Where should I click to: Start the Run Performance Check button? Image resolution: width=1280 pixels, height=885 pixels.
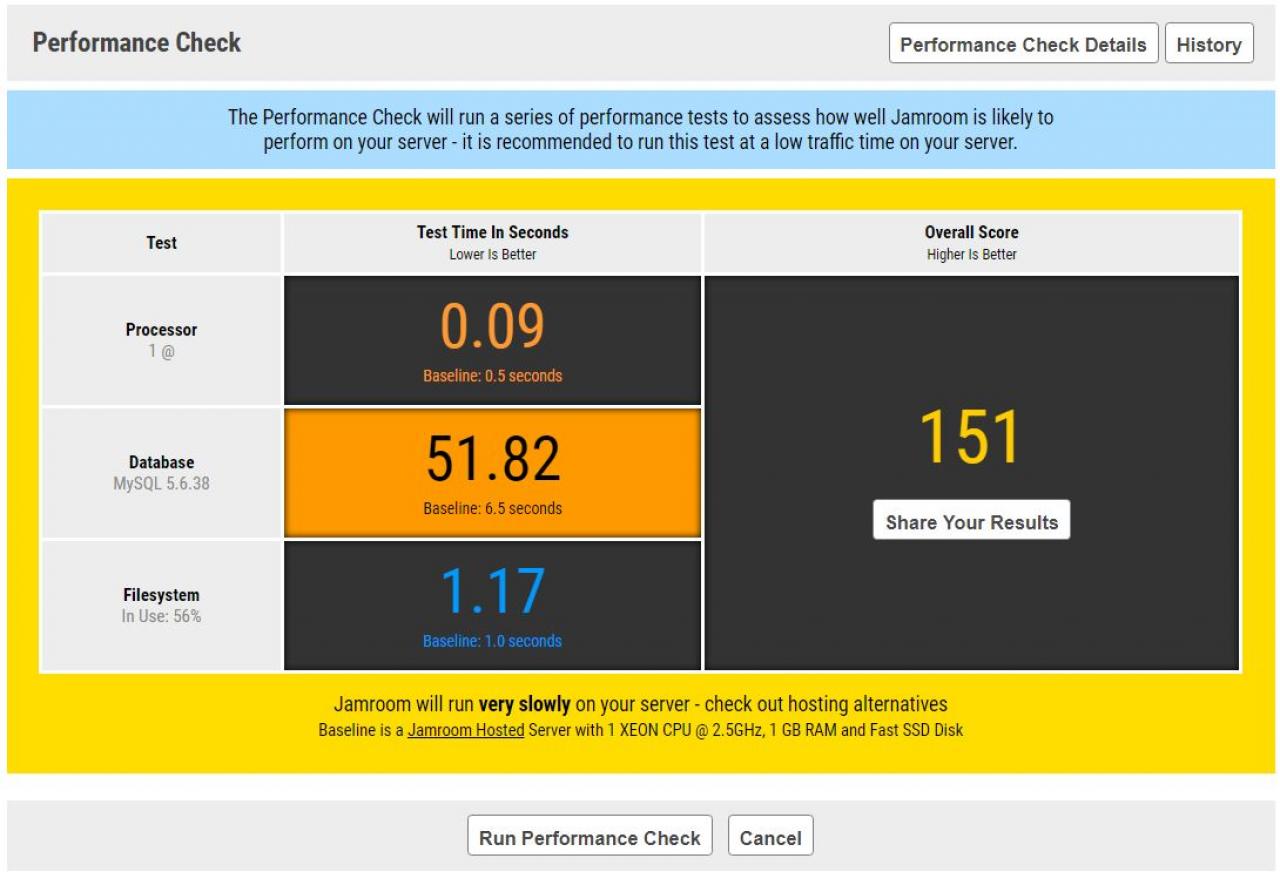[x=590, y=837]
